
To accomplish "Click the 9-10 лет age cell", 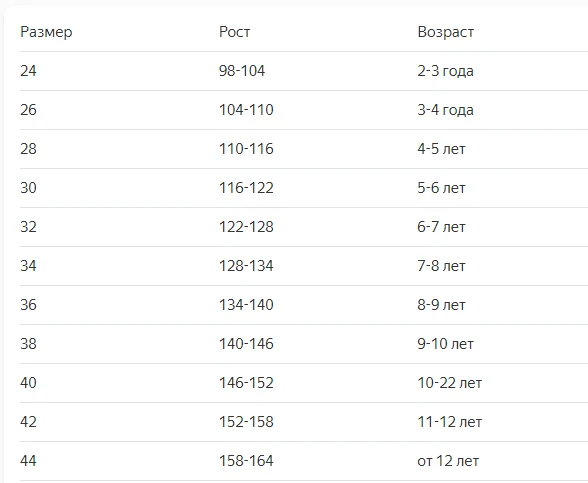I will (x=446, y=344).
